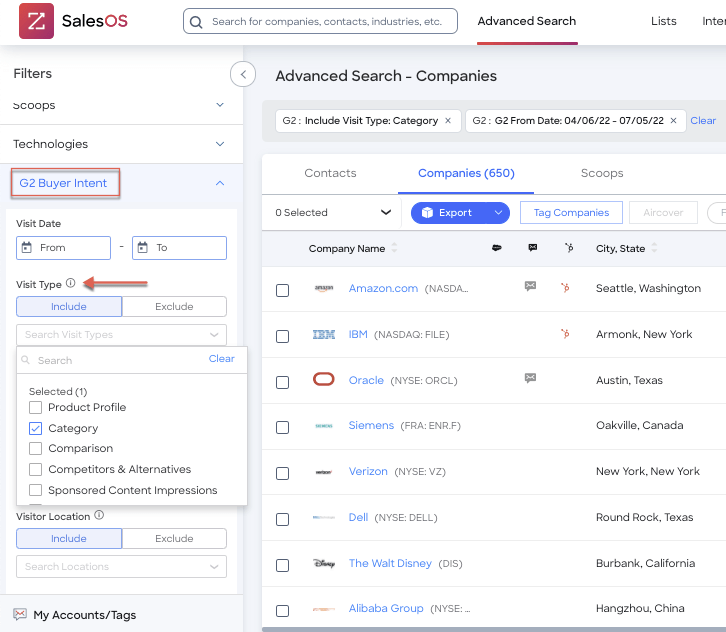Clear the selected visit types

(x=221, y=358)
